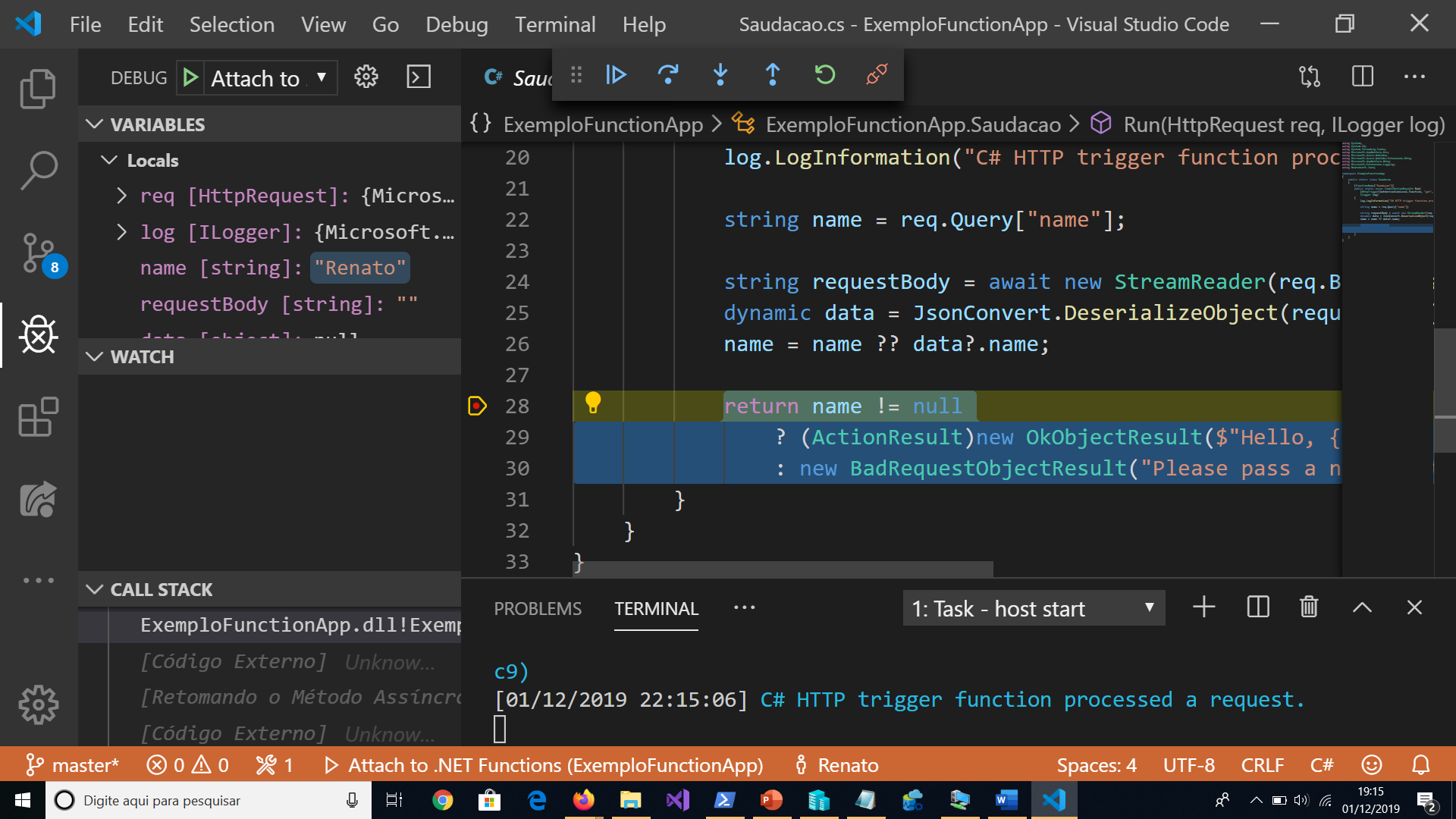Open the Search view in activity bar
Image resolution: width=1456 pixels, height=819 pixels.
click(38, 171)
